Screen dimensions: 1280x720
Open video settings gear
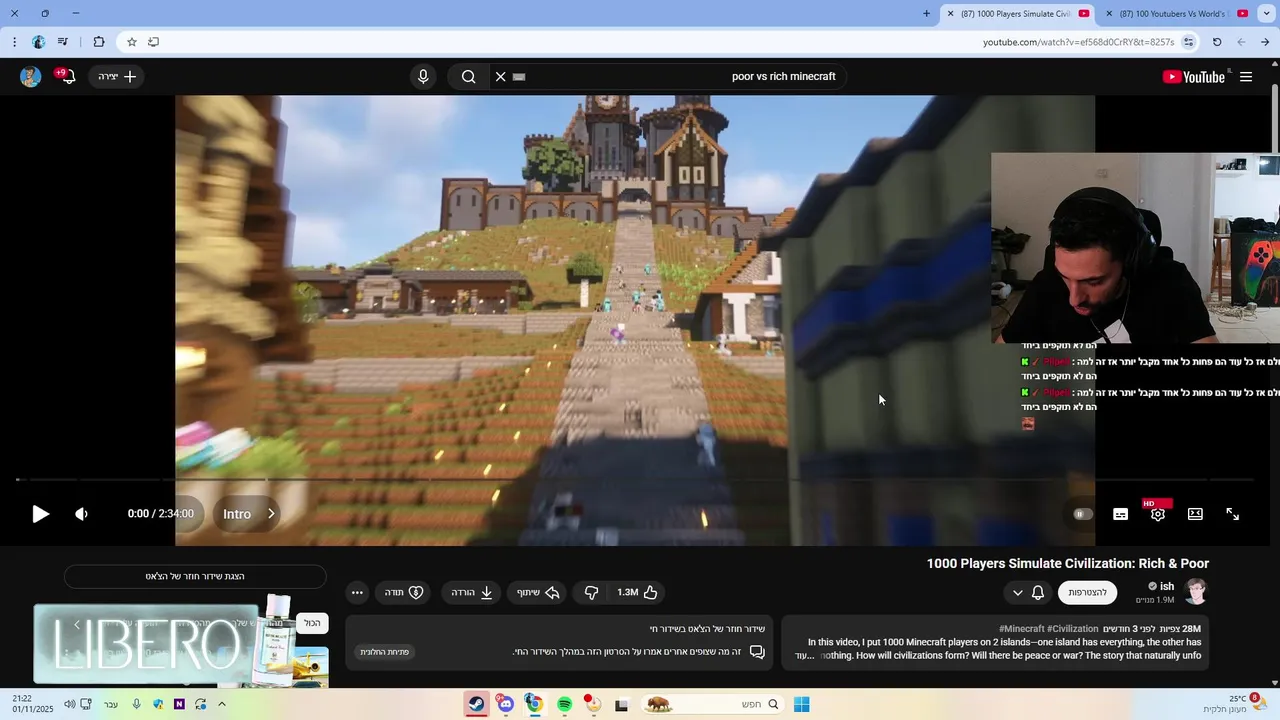point(1158,514)
